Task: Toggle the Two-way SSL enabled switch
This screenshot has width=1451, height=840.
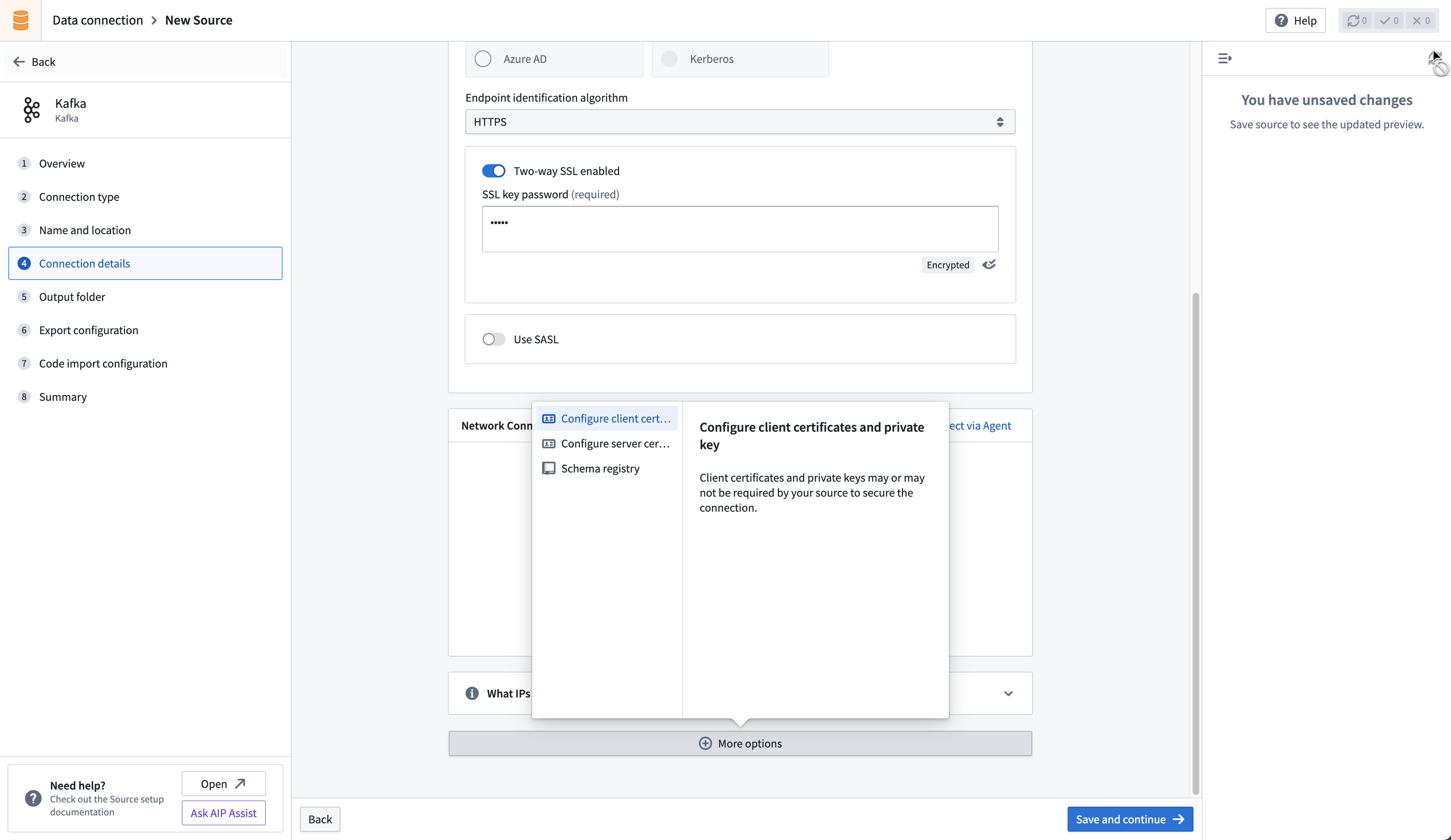Action: [494, 170]
